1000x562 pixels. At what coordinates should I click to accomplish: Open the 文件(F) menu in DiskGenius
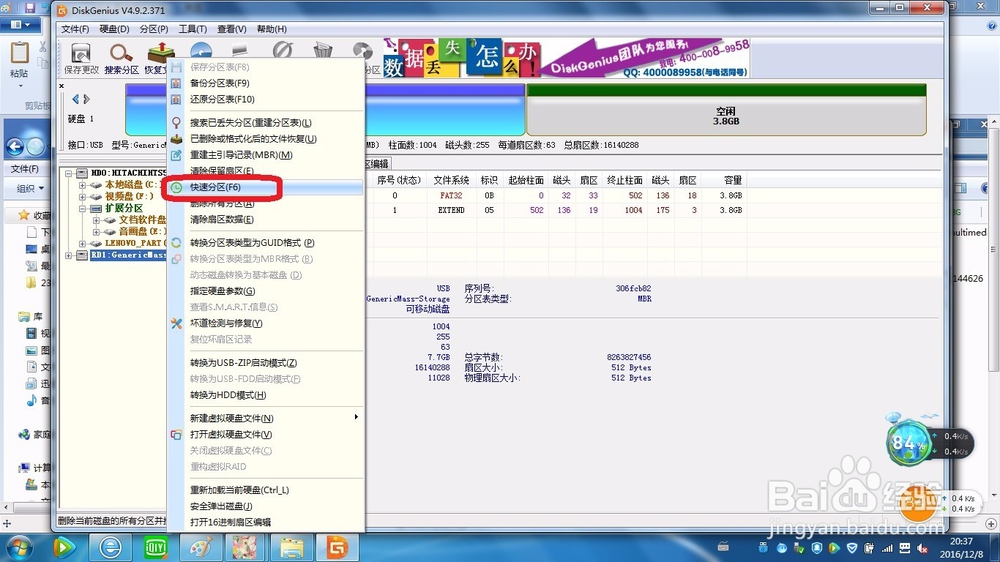point(75,29)
